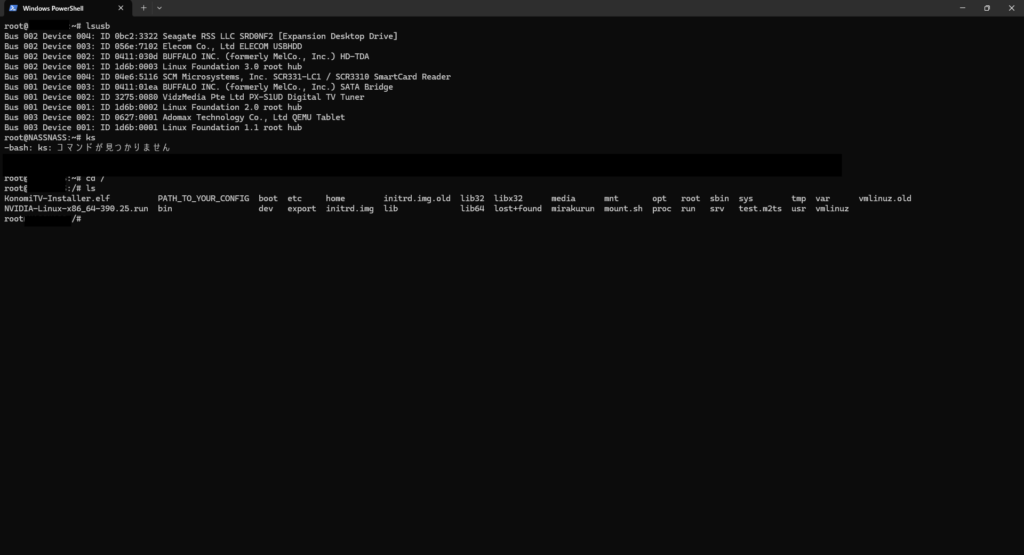Screen dimensions: 1024x555
Task: Select the Windows PowerShell tab
Action: pos(66,8)
